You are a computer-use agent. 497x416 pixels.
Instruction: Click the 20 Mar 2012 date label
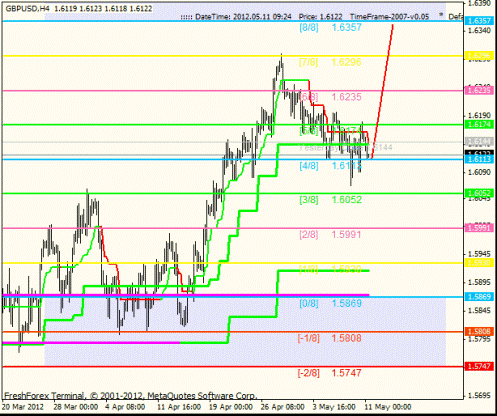tap(23, 407)
